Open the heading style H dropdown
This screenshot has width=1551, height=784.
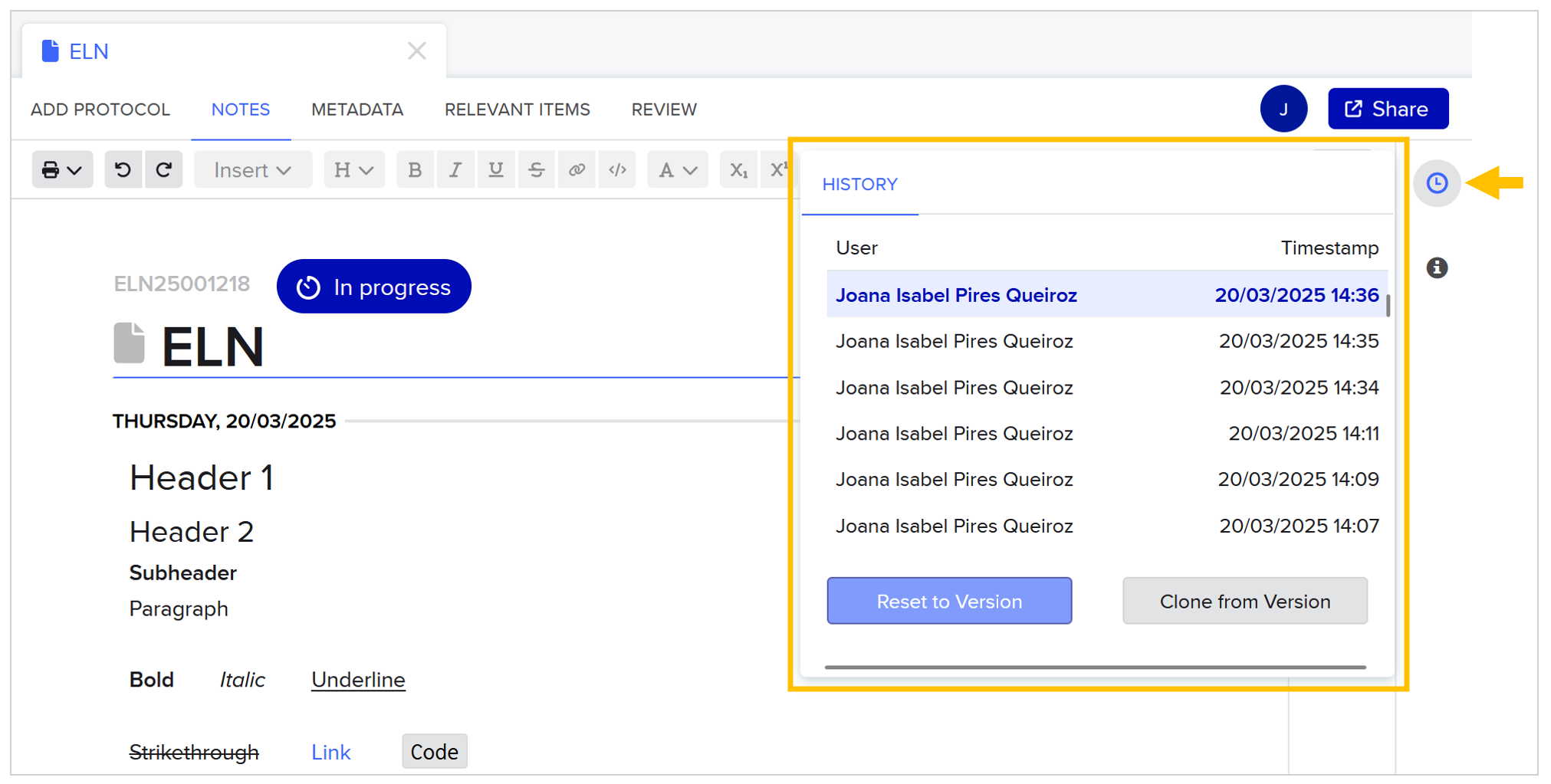click(x=354, y=169)
